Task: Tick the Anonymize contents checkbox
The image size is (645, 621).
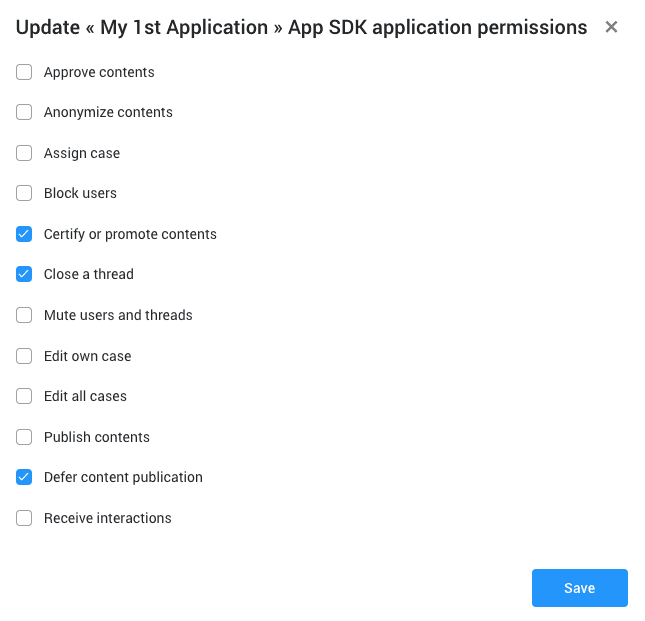Action: (24, 112)
